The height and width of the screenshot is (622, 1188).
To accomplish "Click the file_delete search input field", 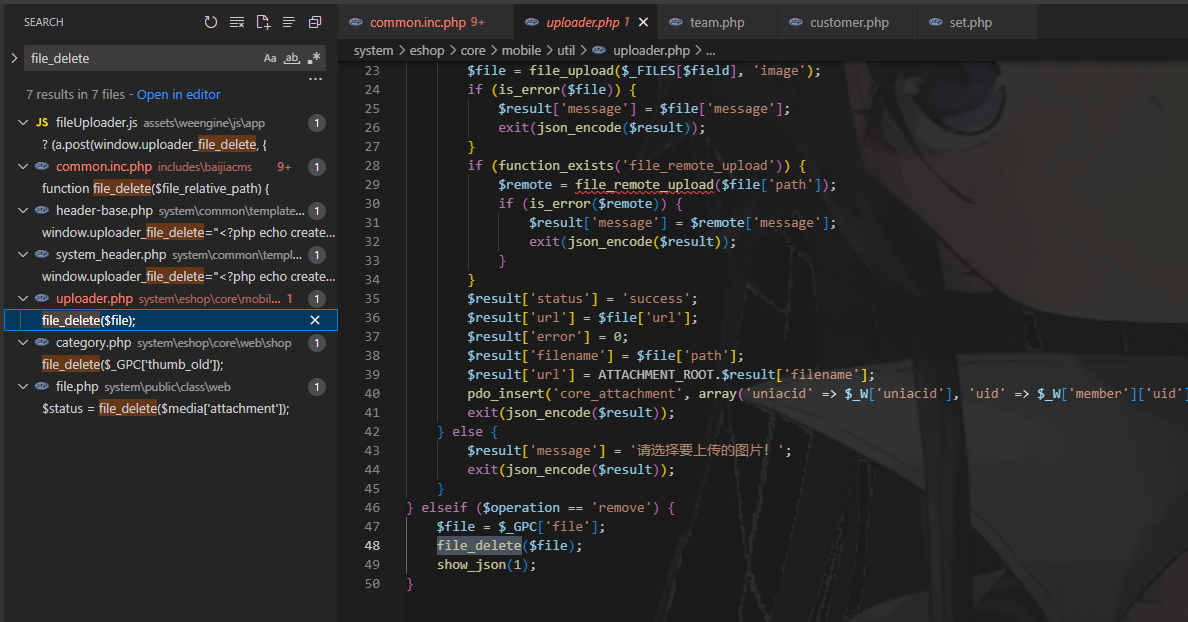I will 140,59.
